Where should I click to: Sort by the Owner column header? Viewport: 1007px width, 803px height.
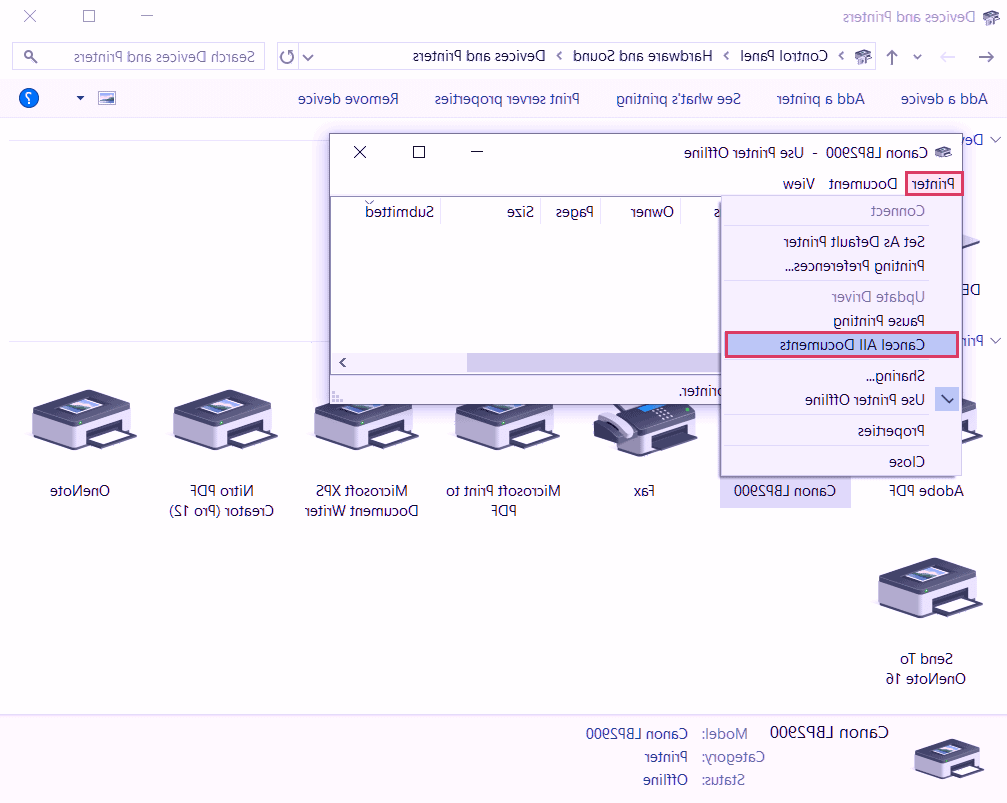click(652, 212)
